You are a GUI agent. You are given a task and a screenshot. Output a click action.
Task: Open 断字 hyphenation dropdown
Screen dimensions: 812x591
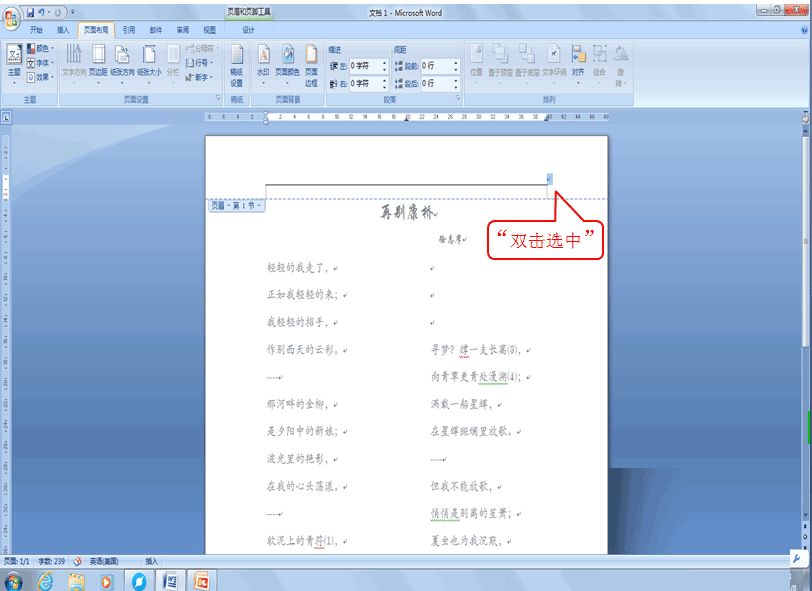(199, 77)
